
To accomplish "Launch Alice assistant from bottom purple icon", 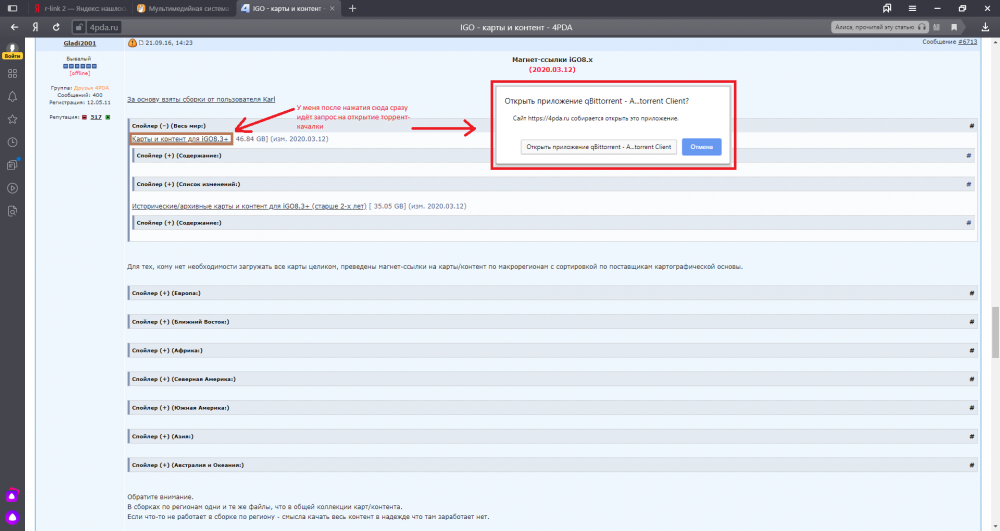I will pos(12,517).
